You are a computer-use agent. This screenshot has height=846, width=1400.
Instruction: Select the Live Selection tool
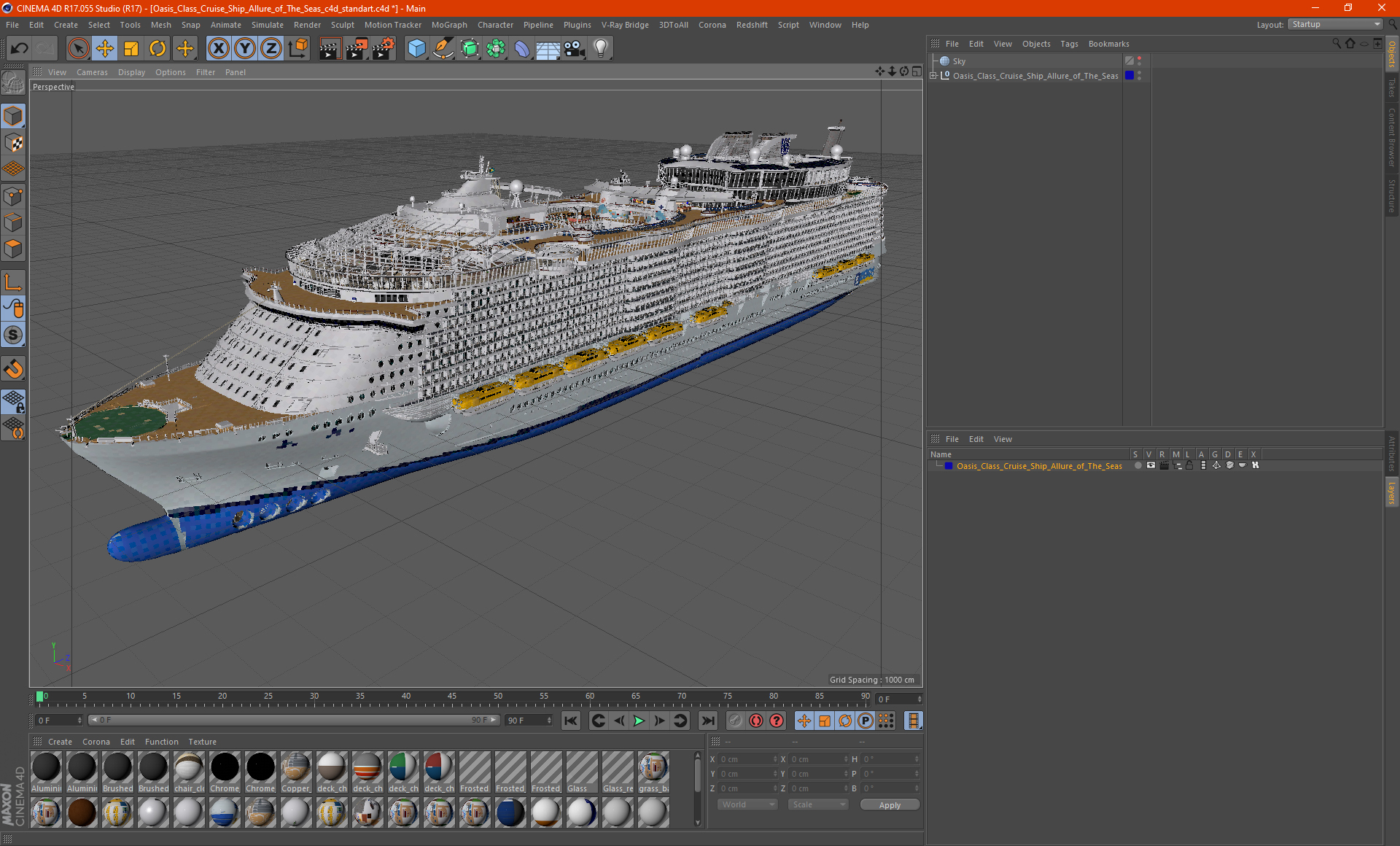coord(78,49)
